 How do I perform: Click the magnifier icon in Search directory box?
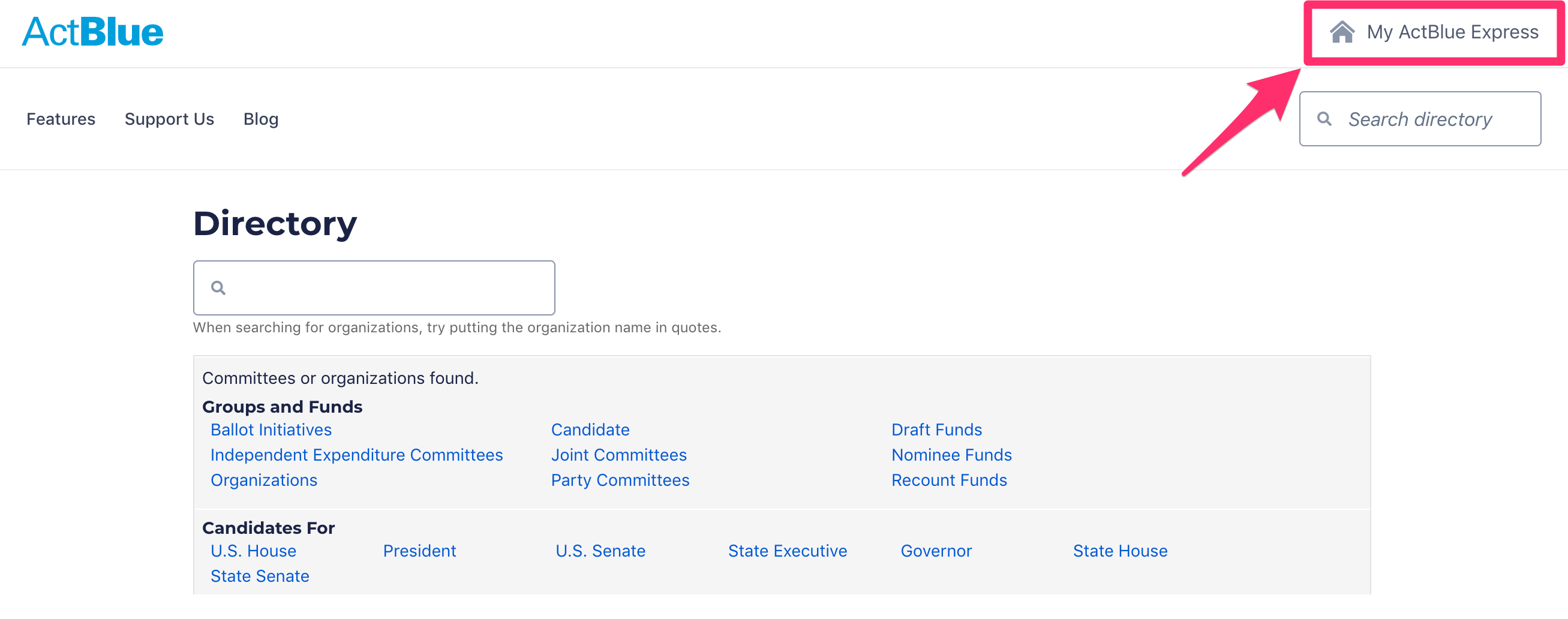[1324, 119]
